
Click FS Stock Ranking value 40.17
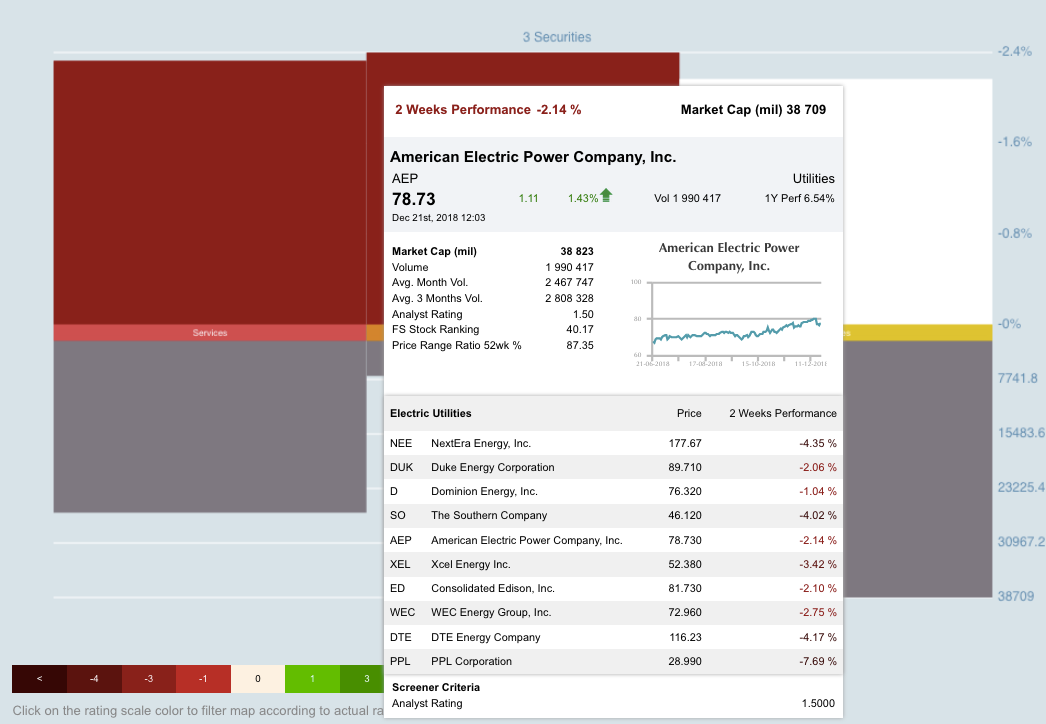pyautogui.click(x=580, y=329)
